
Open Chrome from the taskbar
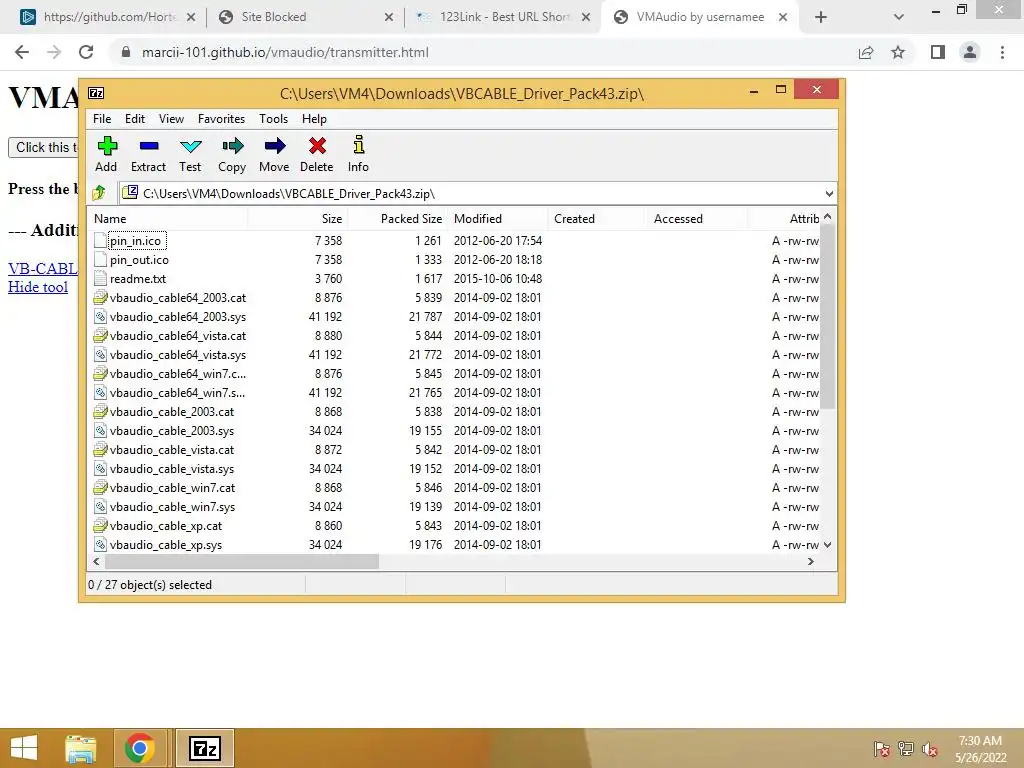point(140,748)
